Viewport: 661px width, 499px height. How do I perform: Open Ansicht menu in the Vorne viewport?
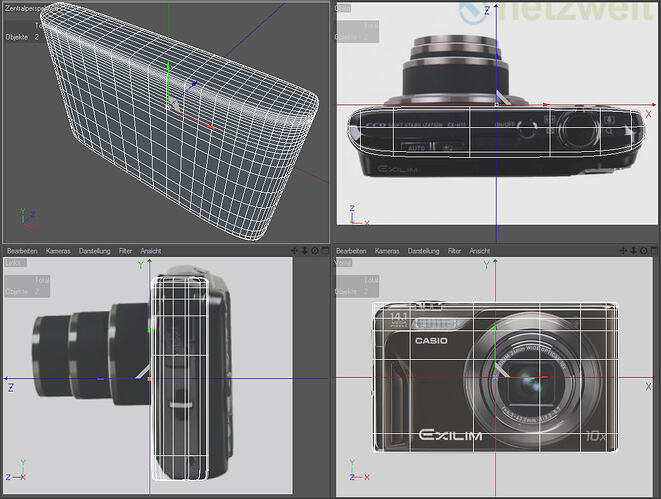[480, 251]
